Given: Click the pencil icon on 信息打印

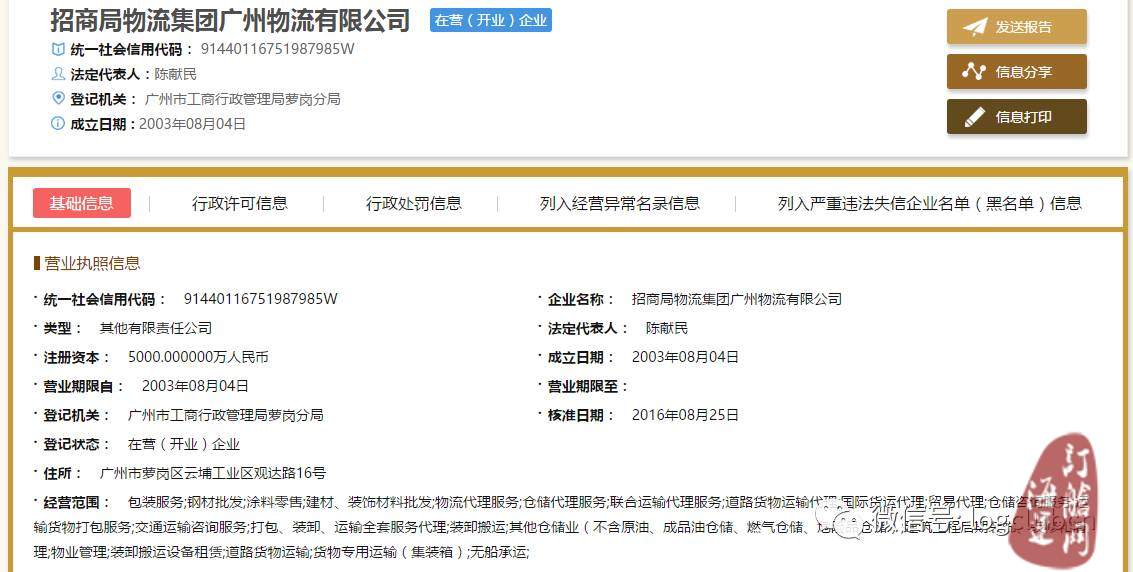Looking at the screenshot, I should 975,116.
